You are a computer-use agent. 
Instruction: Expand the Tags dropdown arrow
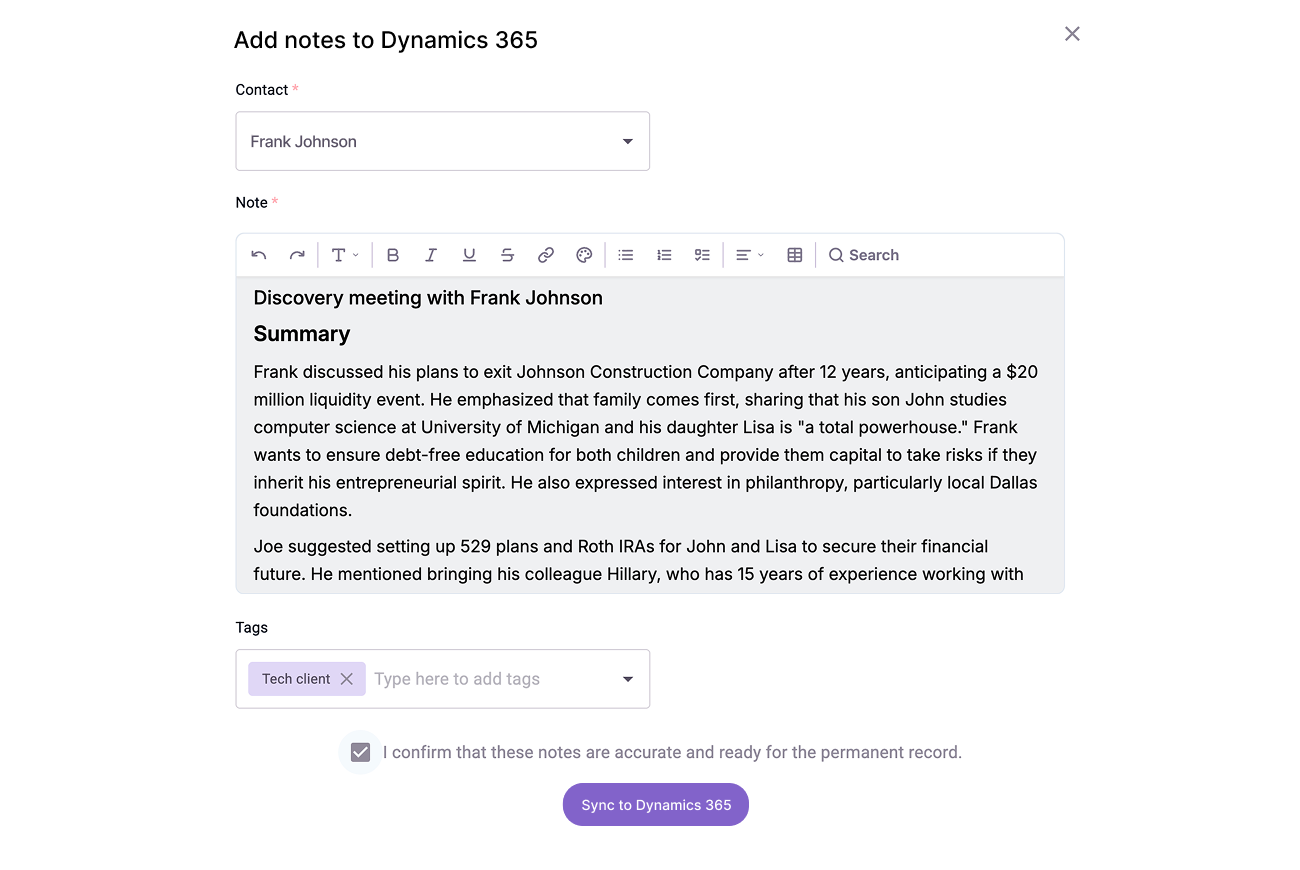click(x=628, y=679)
